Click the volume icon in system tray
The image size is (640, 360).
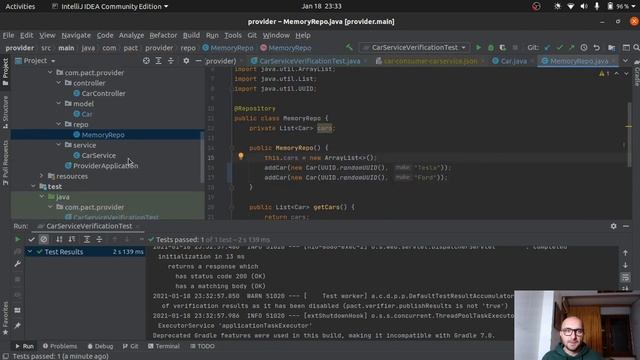click(584, 7)
